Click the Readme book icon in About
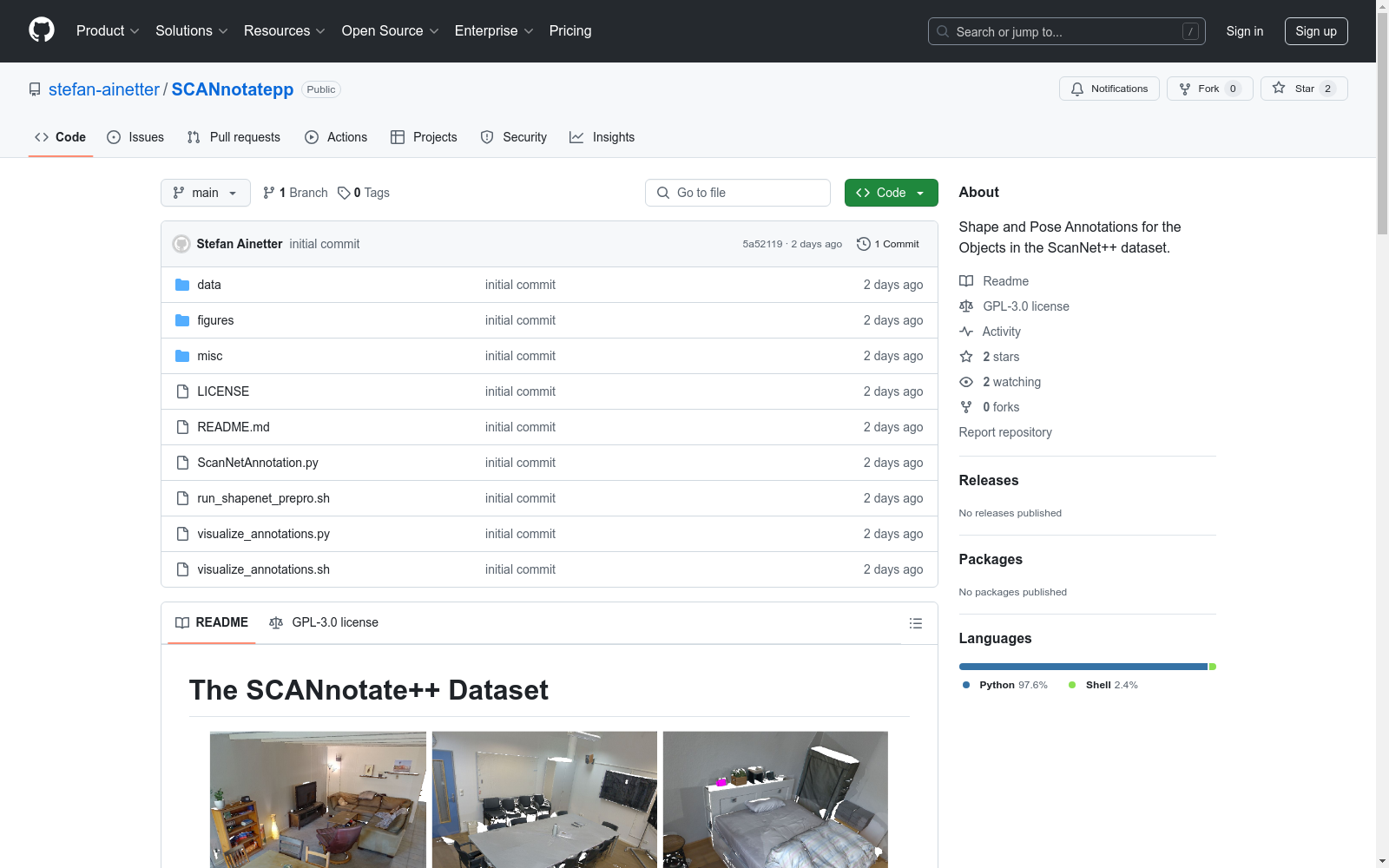The height and width of the screenshot is (868, 1389). pyautogui.click(x=966, y=281)
